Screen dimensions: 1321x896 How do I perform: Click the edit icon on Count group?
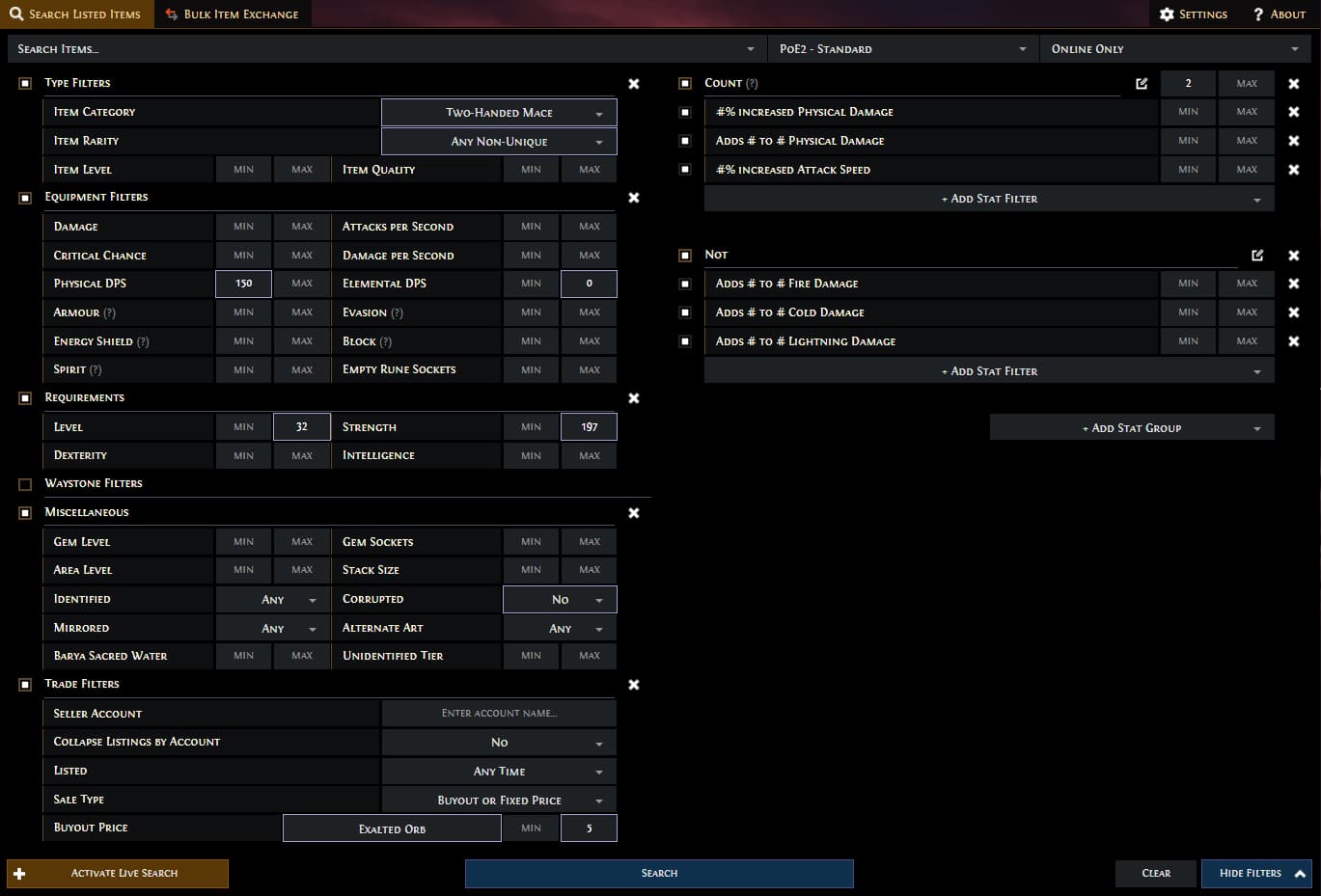pyautogui.click(x=1142, y=84)
